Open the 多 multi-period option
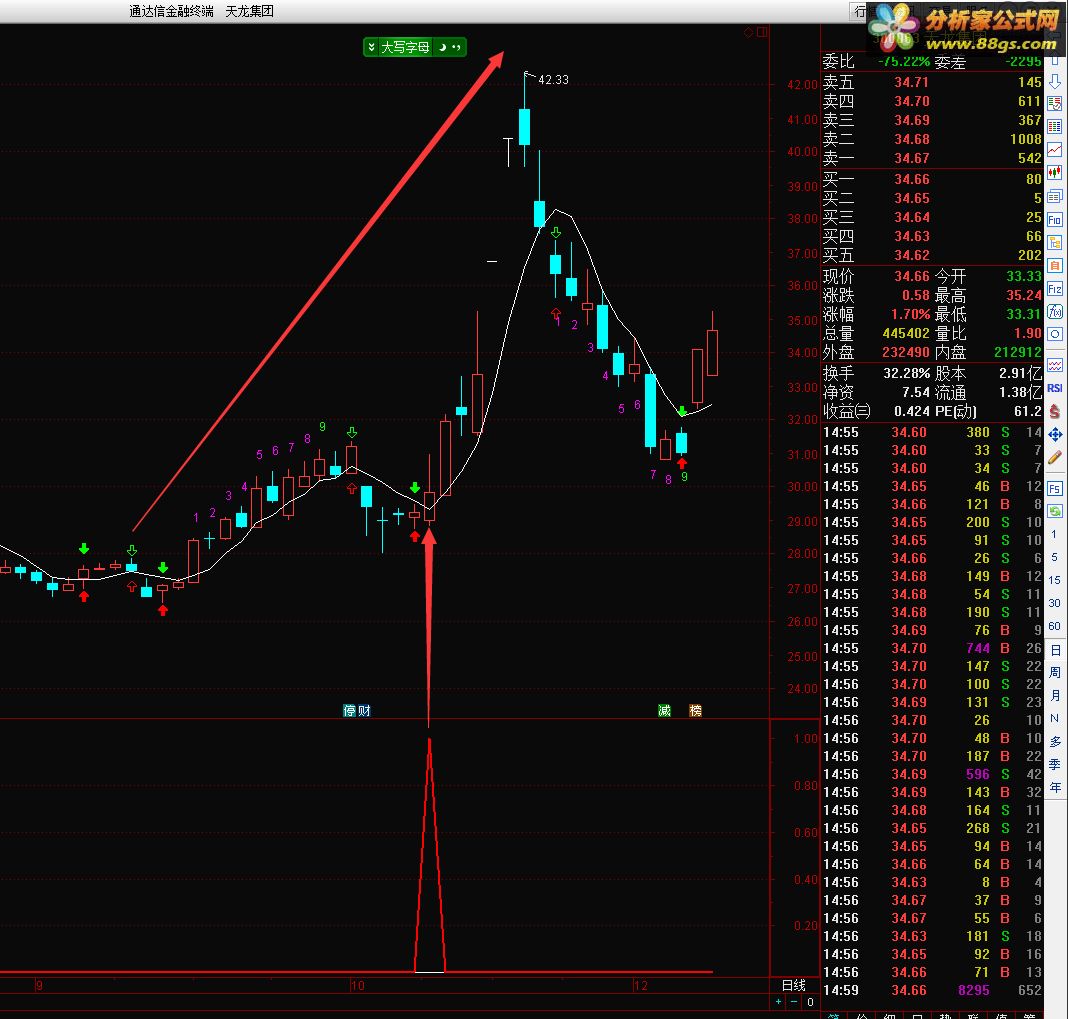This screenshot has height=1019, width=1068. [1054, 742]
